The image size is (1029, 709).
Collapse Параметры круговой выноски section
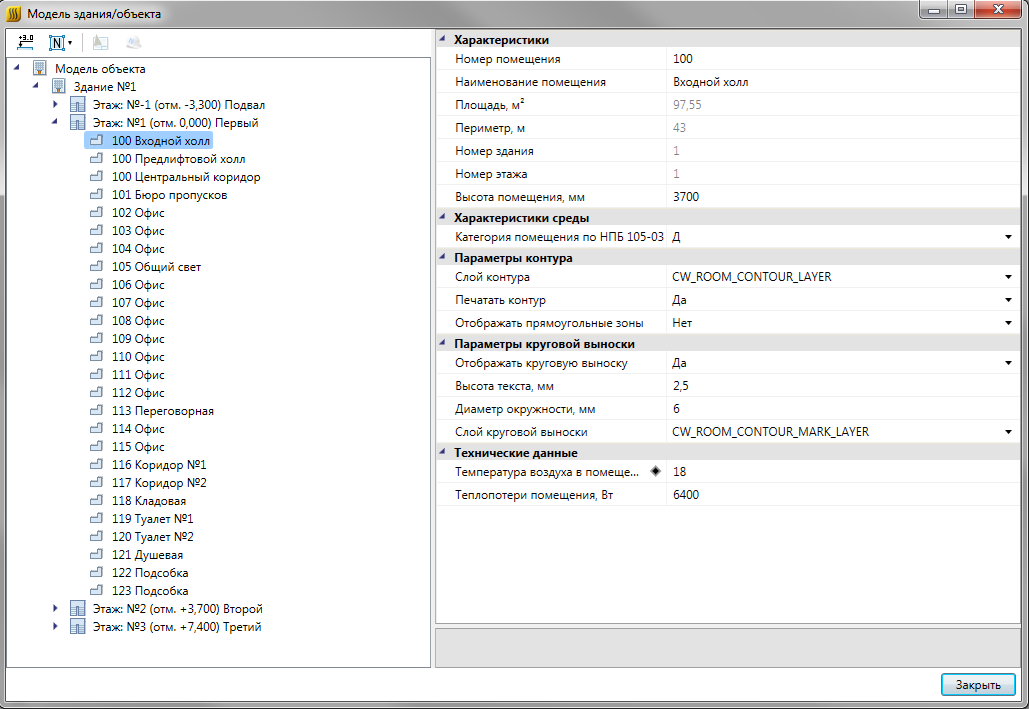(442, 343)
